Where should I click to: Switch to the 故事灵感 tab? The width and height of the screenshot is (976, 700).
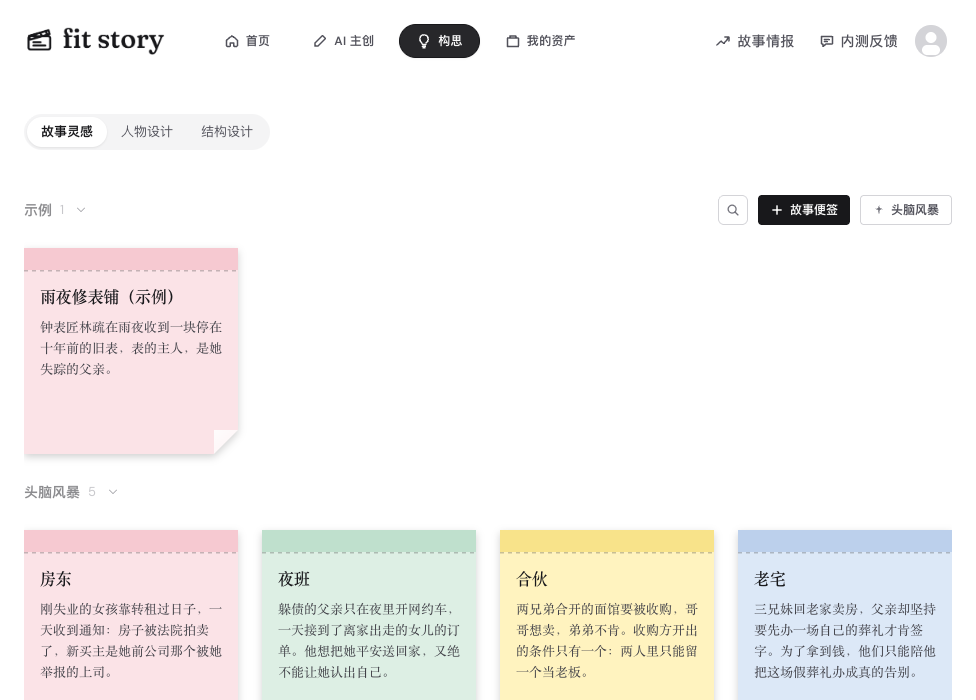coord(67,132)
